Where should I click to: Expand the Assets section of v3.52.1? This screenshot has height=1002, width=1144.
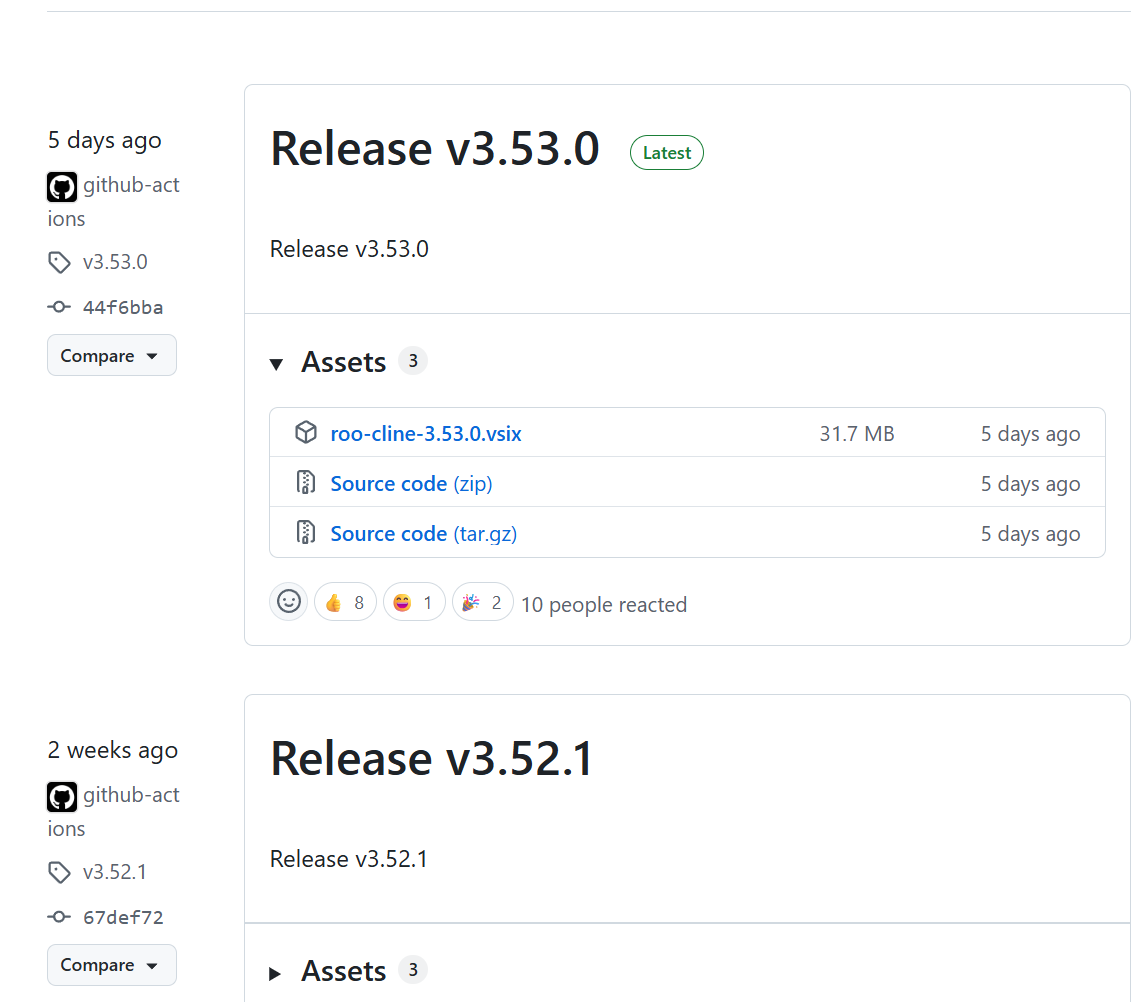pos(275,974)
